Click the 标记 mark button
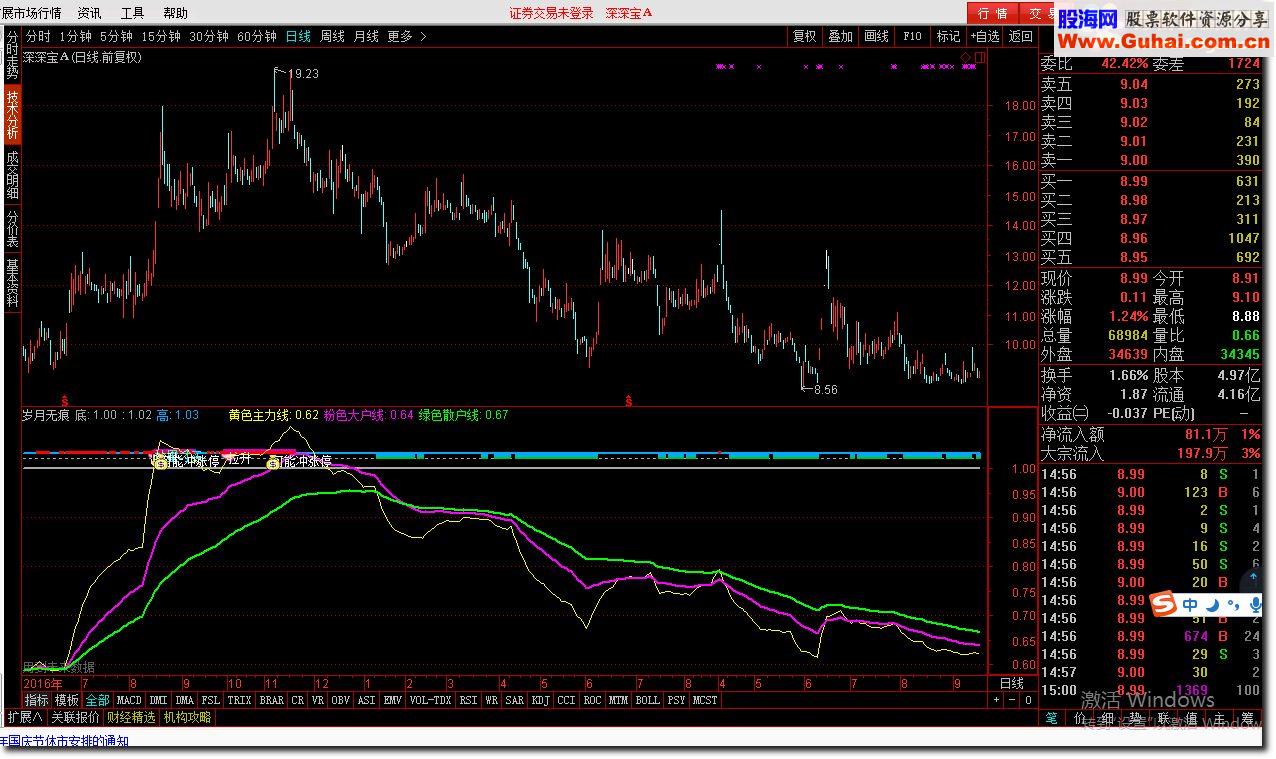This screenshot has width=1276, height=759. point(948,36)
